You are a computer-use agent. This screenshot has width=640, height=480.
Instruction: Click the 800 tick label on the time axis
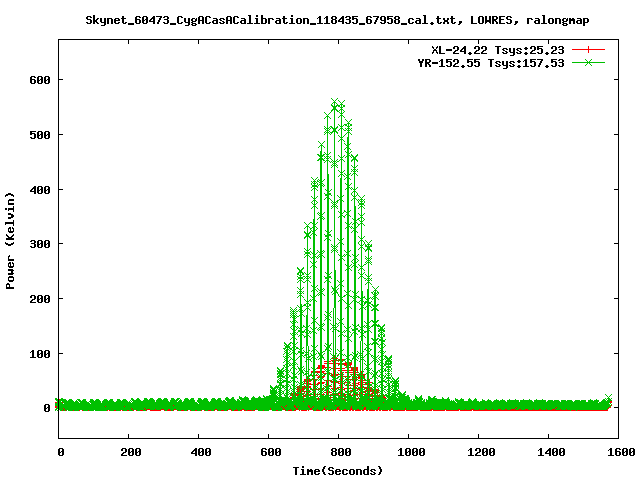pos(341,452)
